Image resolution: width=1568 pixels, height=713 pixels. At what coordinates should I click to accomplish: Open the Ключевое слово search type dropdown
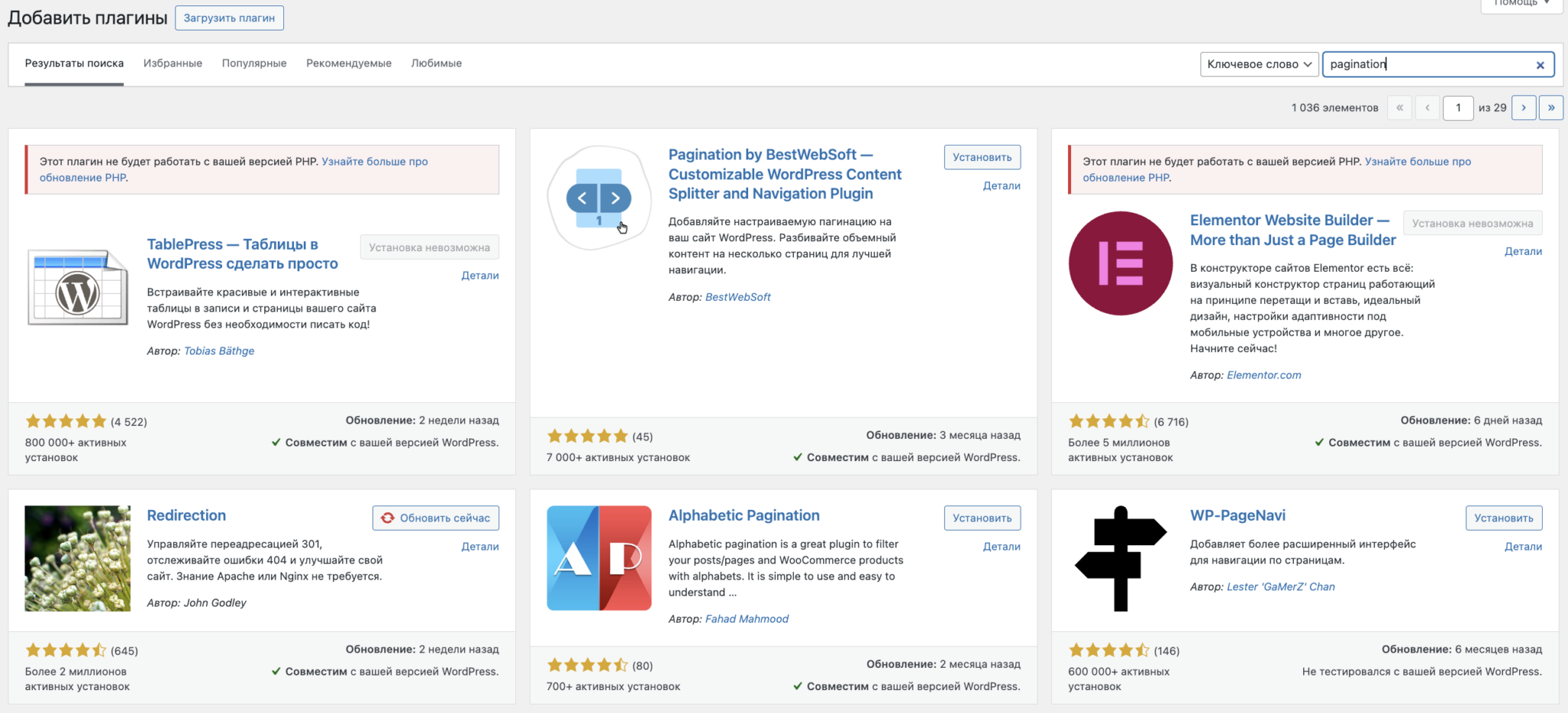[1259, 64]
